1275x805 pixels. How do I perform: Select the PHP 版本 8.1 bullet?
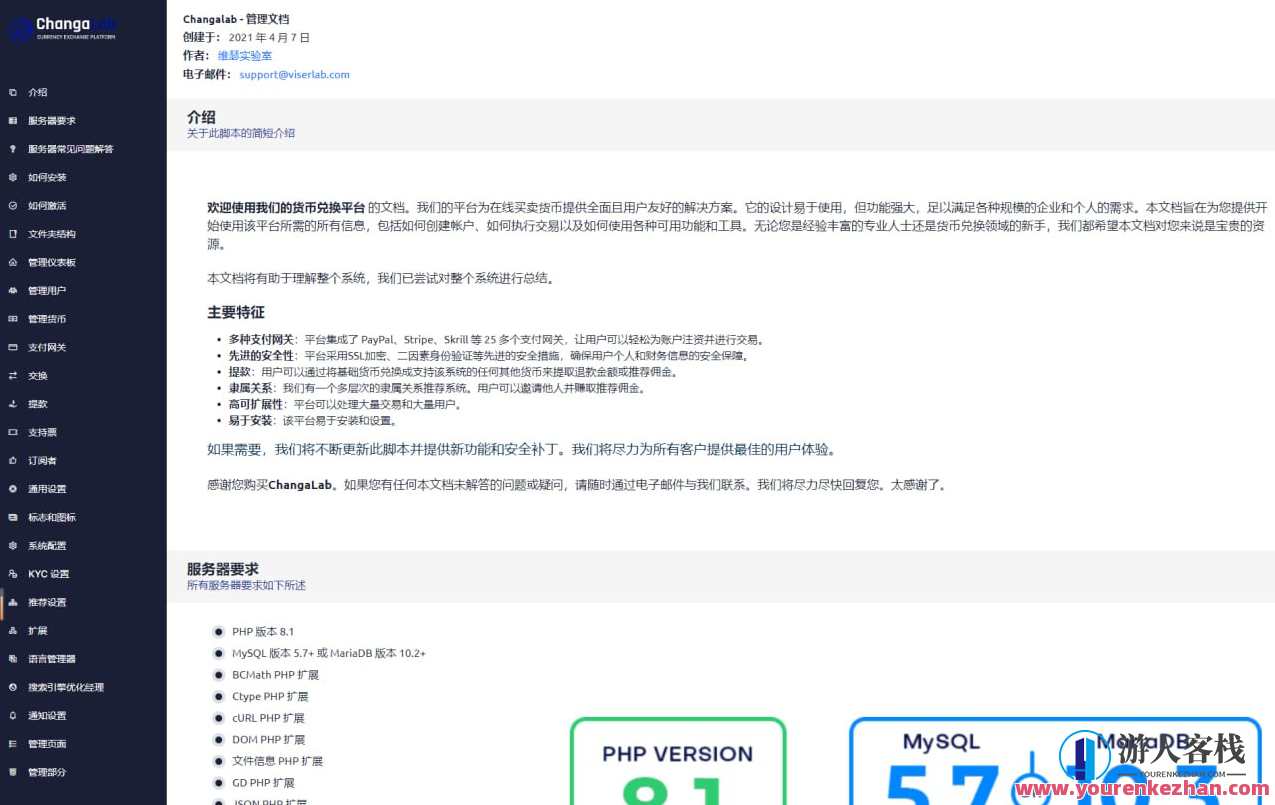point(218,631)
